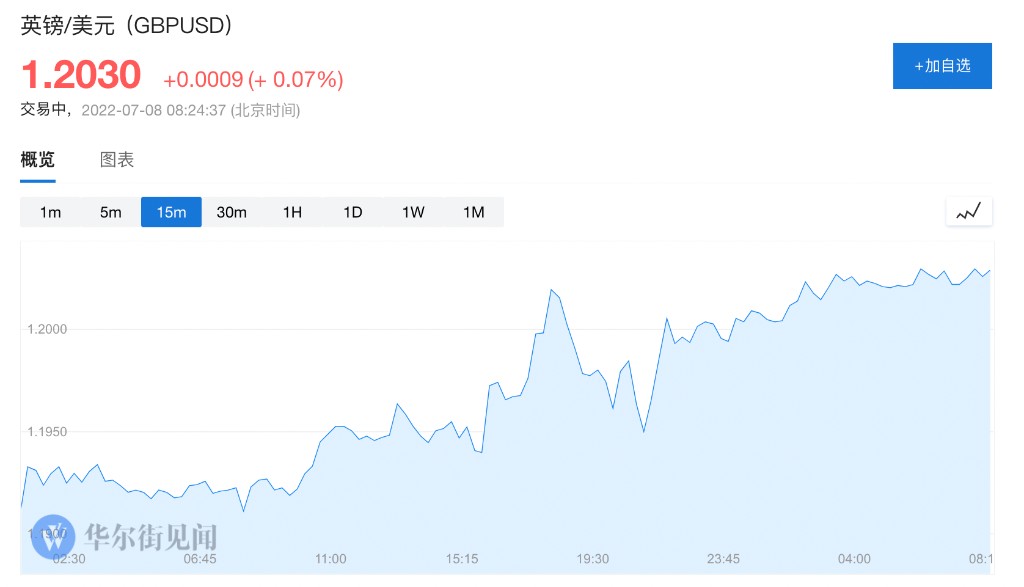Click the 英镑/美元 (GBPUSD) title
The image size is (1024, 587).
127,25
